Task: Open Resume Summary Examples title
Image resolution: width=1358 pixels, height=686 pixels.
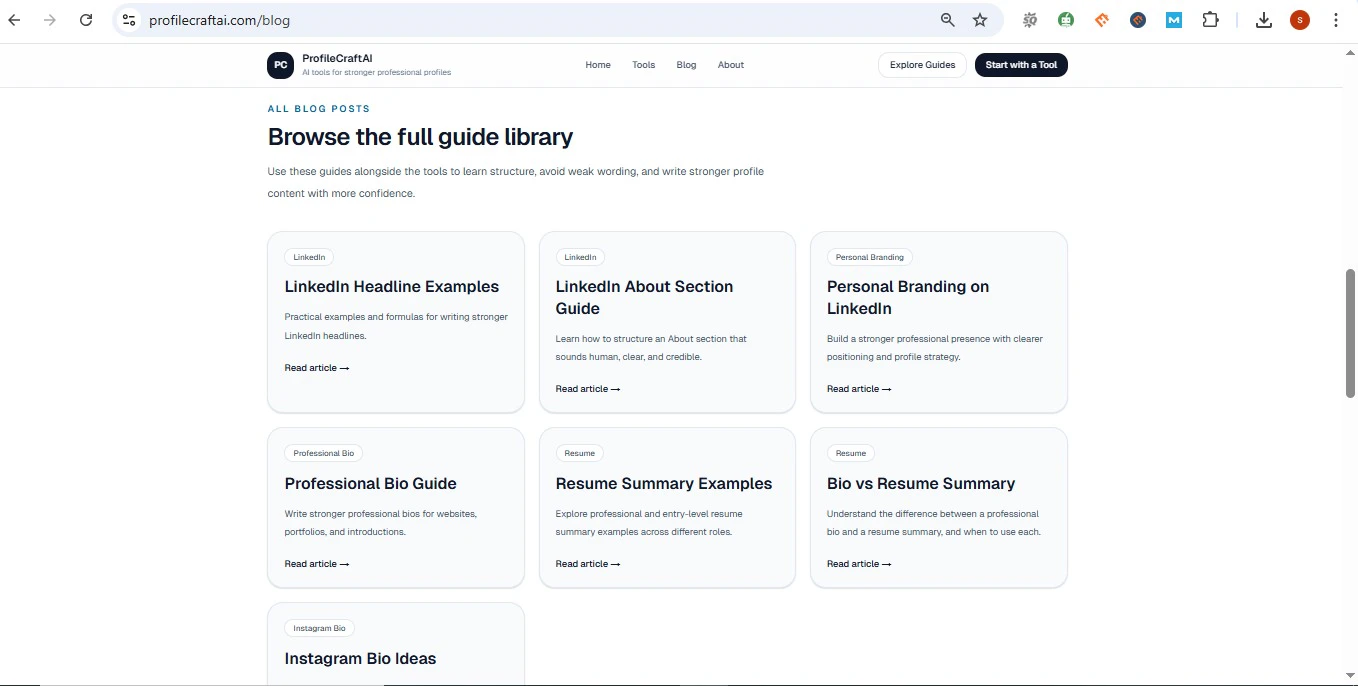Action: point(664,484)
